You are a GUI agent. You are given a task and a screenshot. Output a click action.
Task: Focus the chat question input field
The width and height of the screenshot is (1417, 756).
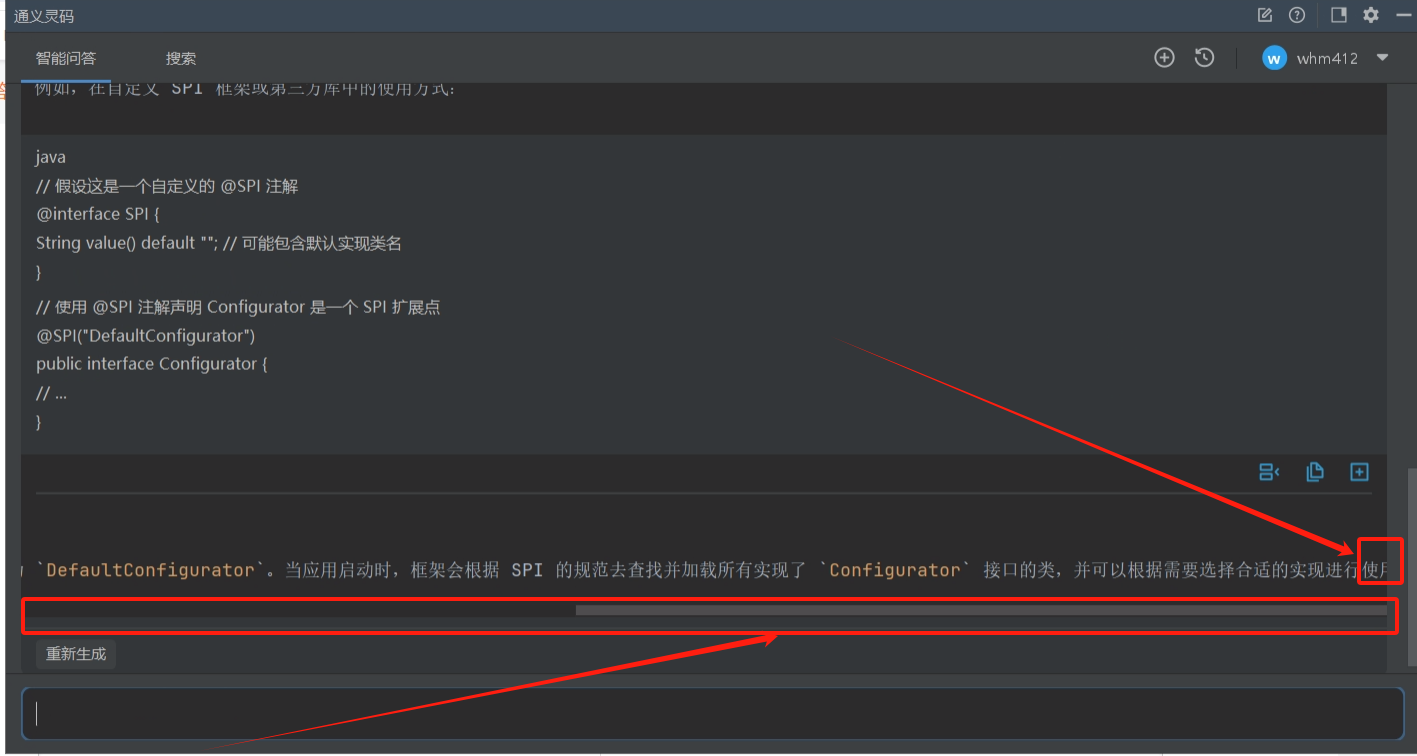click(713, 713)
